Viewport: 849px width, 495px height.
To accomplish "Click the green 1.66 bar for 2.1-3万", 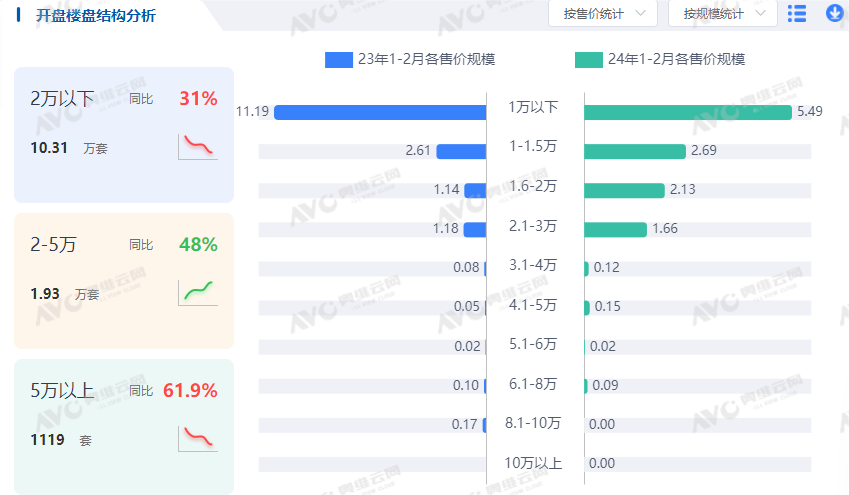I will (615, 229).
